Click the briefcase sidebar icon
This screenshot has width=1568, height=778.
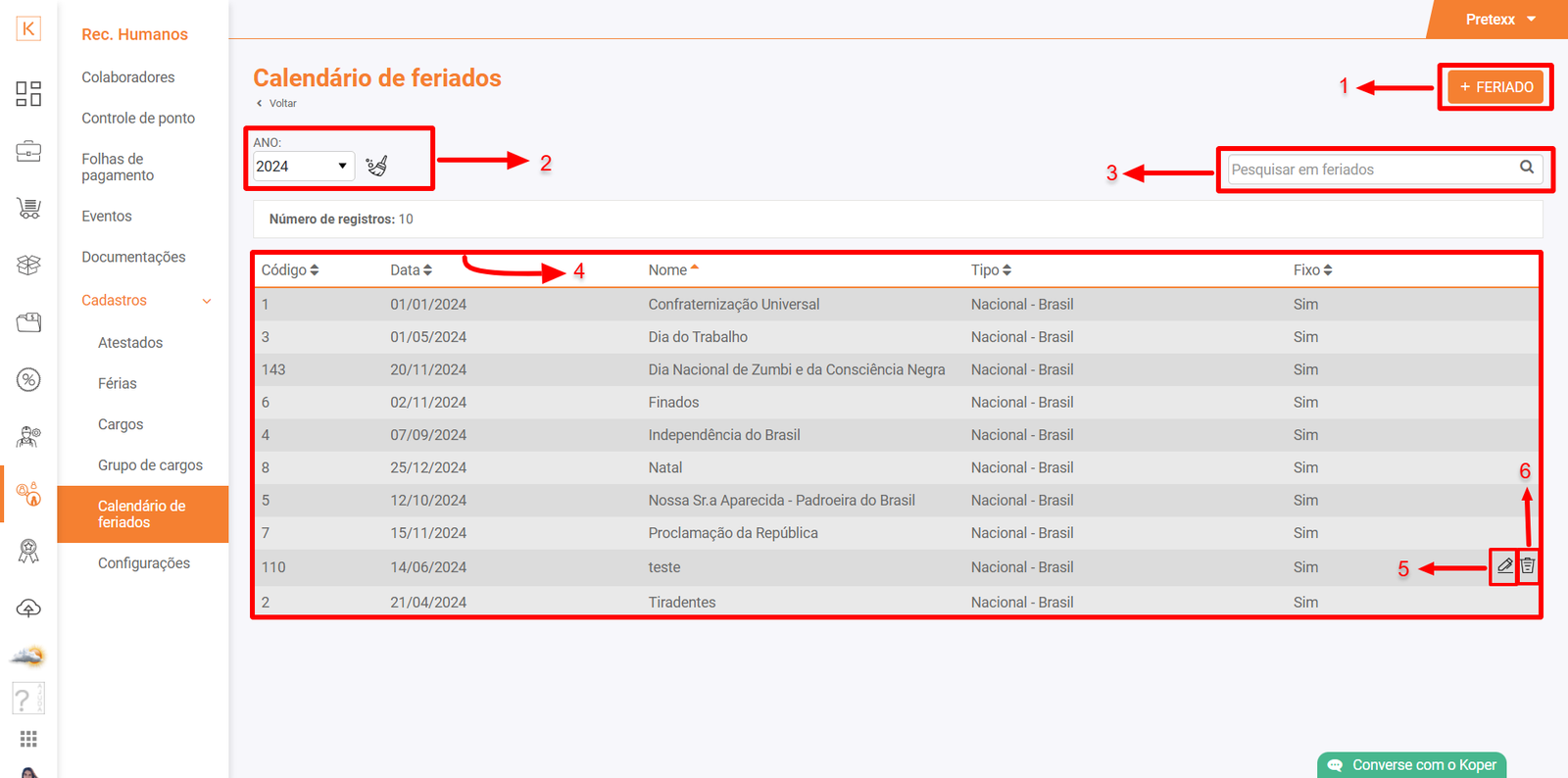(x=28, y=151)
